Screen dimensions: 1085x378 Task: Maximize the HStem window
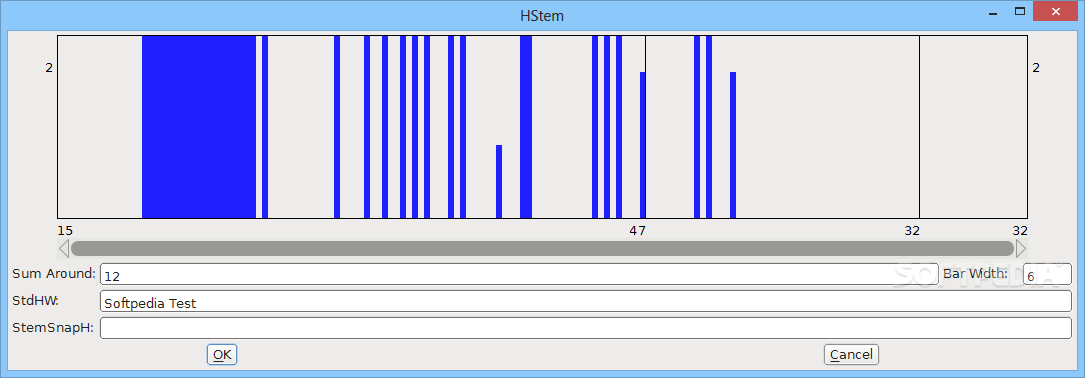click(1019, 11)
